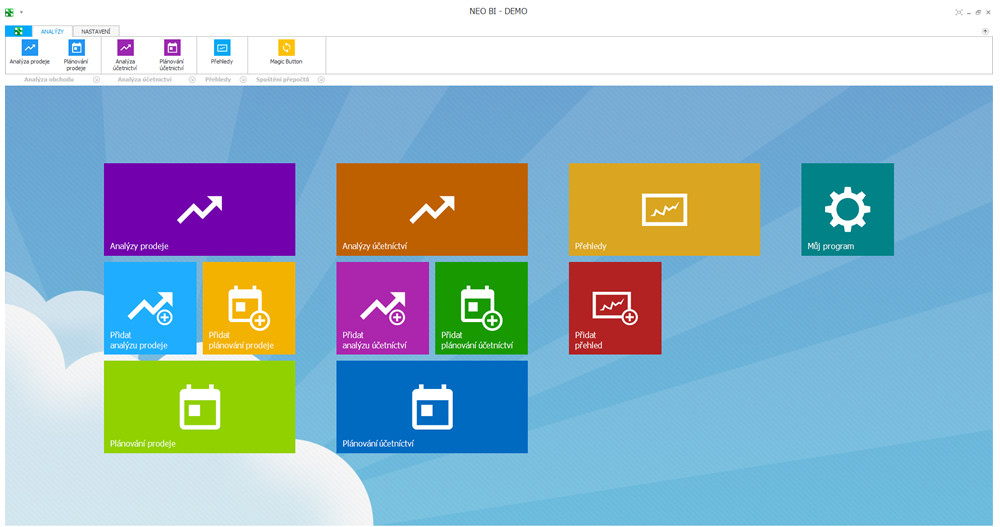Image resolution: width=1000 pixels, height=527 pixels.
Task: Click the Přidat analýzu prodeje tile
Action: pos(150,308)
